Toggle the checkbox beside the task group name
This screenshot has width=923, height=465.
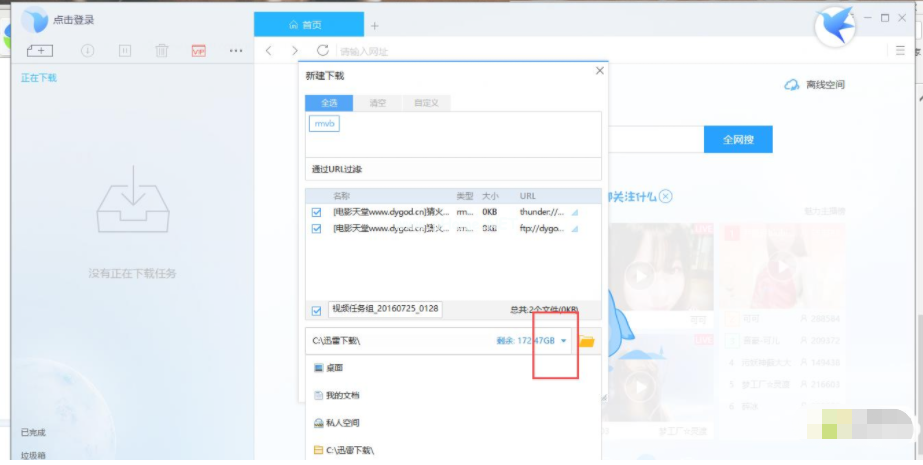(x=317, y=310)
